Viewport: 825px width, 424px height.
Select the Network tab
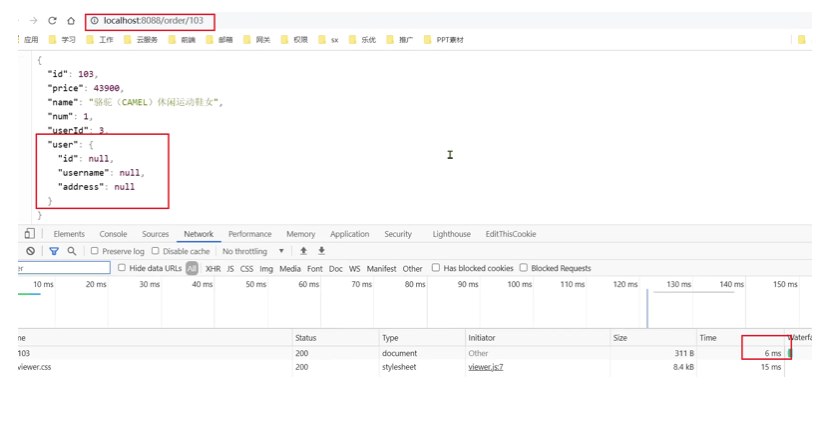198,234
